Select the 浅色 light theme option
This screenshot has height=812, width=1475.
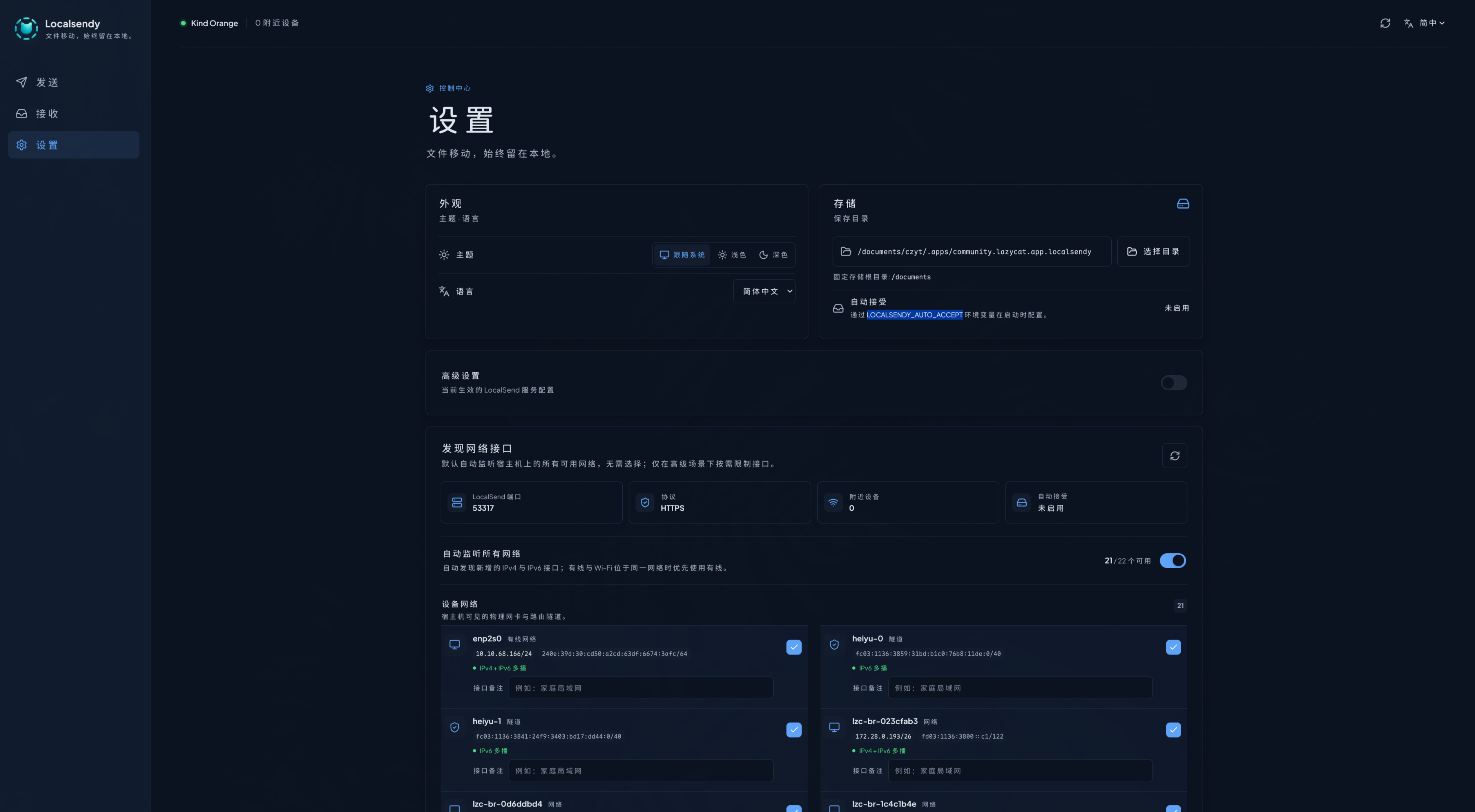point(732,255)
